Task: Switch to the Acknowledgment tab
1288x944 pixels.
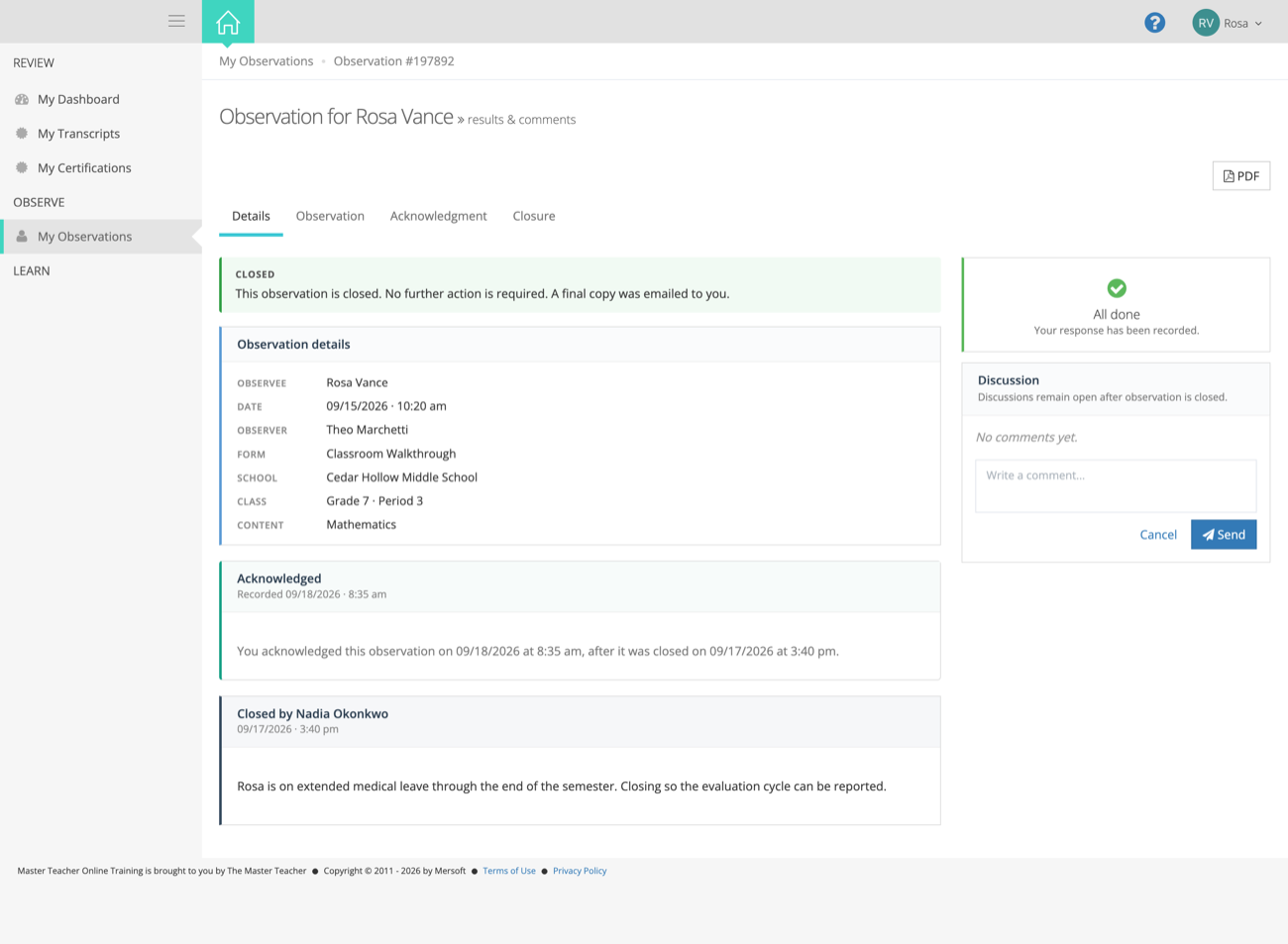Action: point(438,216)
